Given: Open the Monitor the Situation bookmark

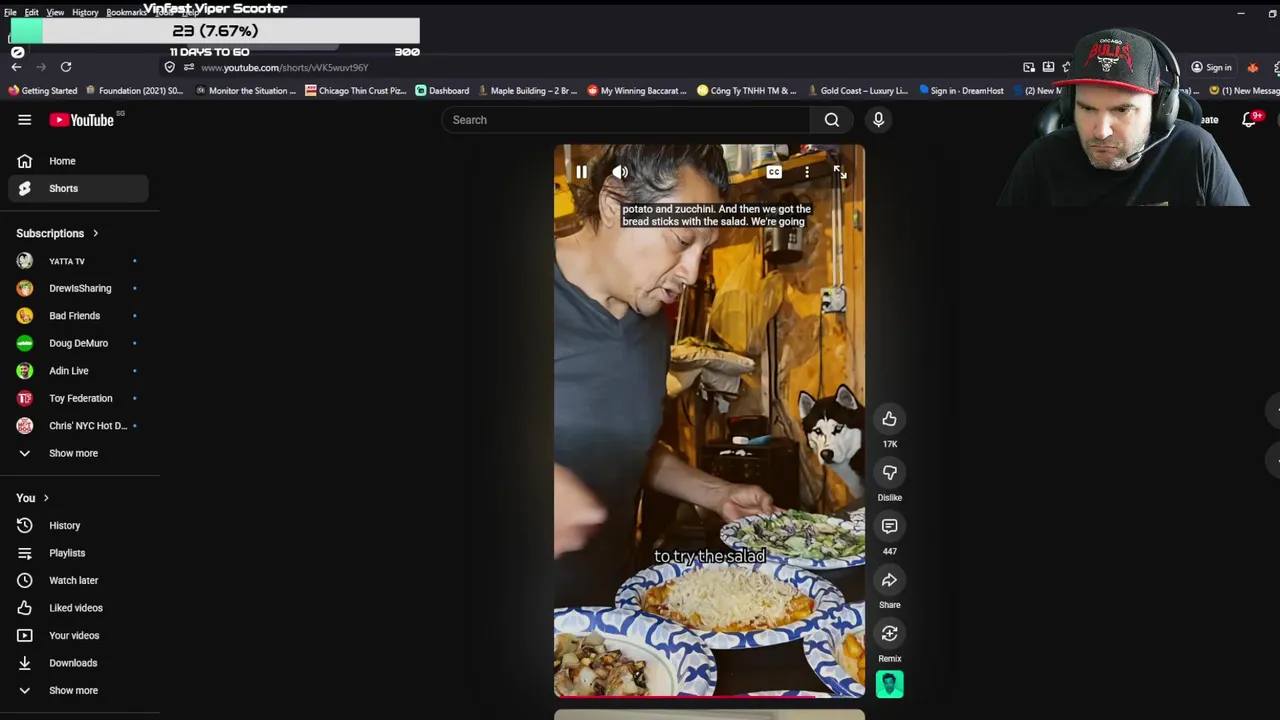Looking at the screenshot, I should [x=245, y=91].
